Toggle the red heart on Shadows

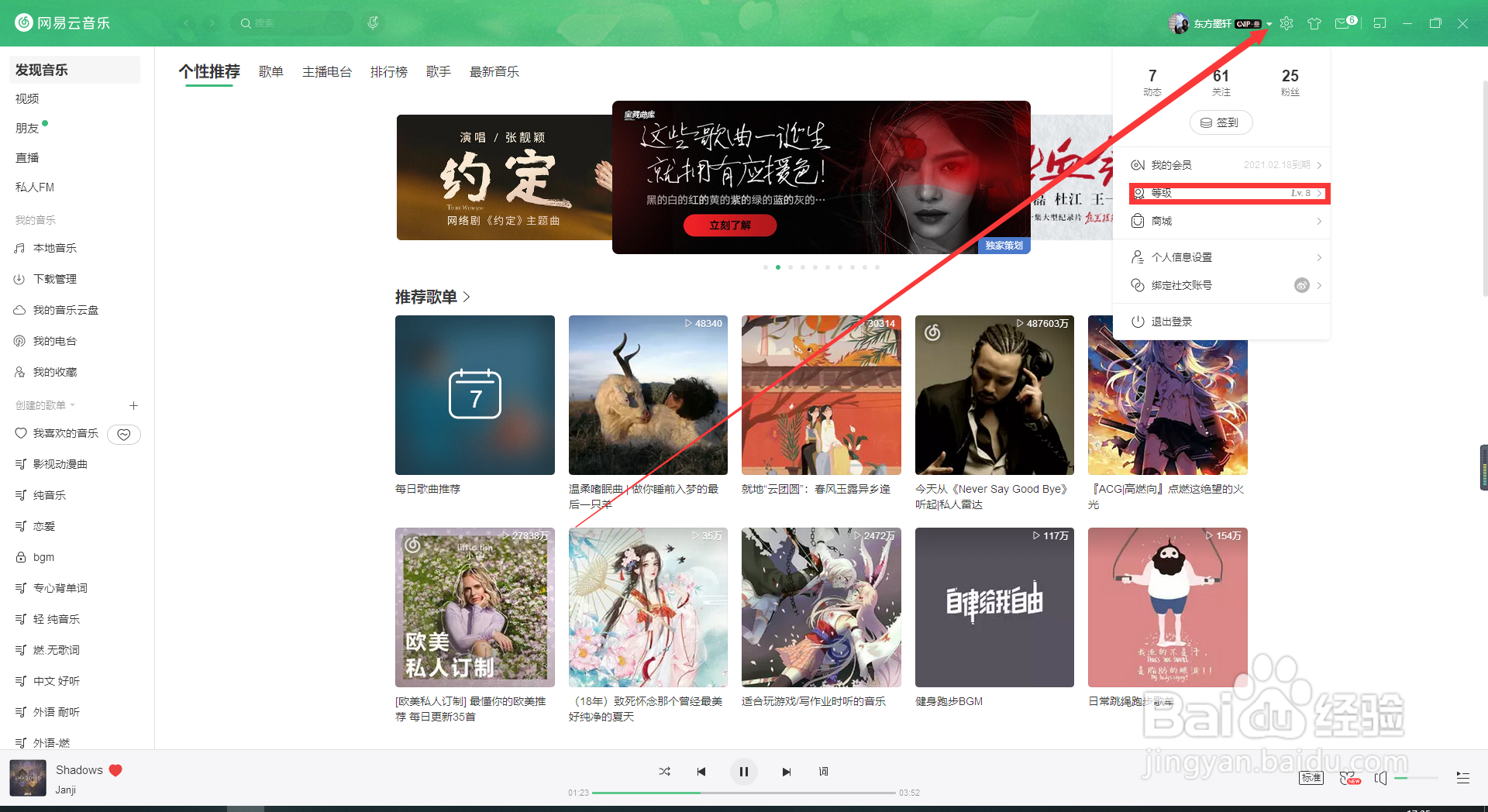(115, 770)
